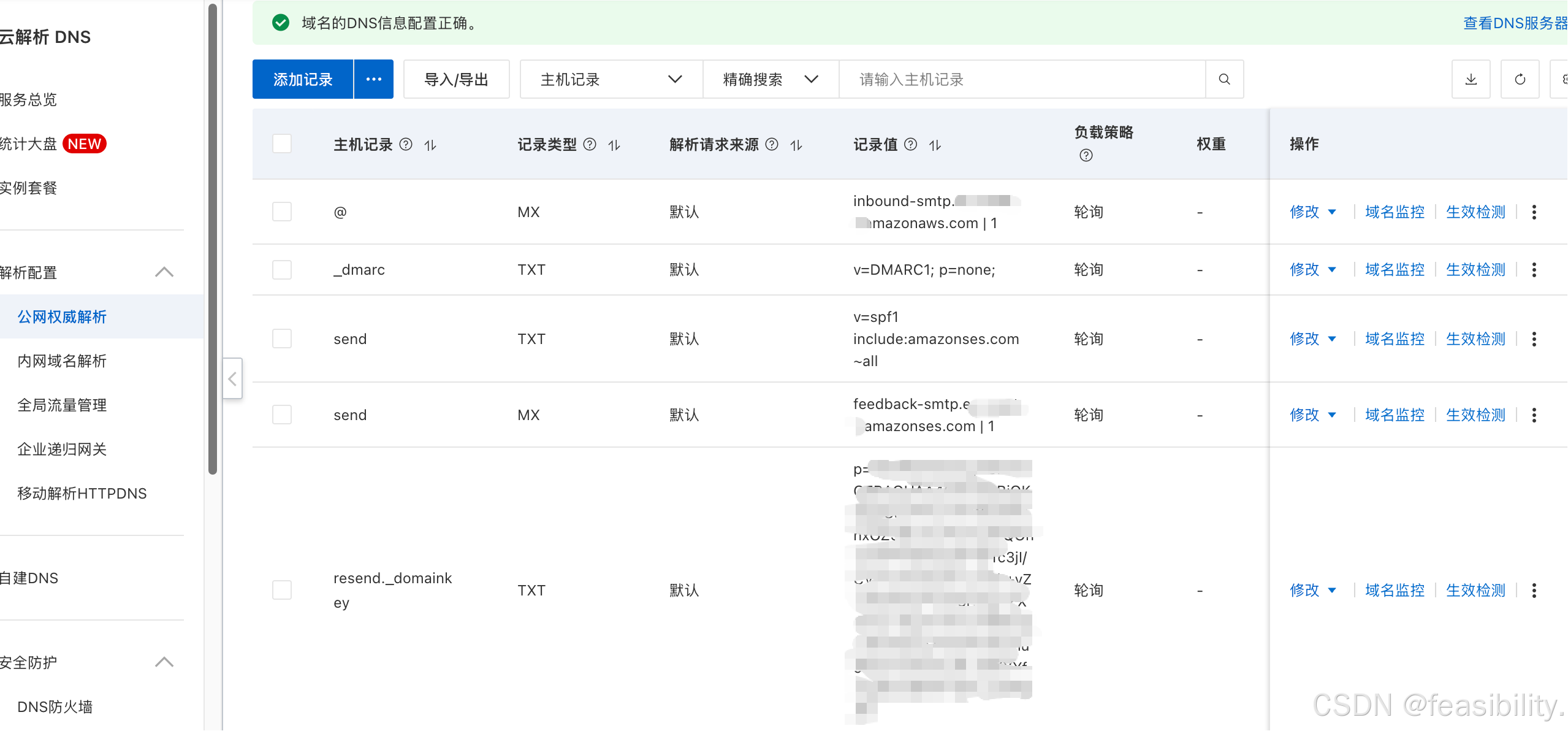1568x731 pixels.
Task: Click the 添加记录 button
Action: click(303, 79)
